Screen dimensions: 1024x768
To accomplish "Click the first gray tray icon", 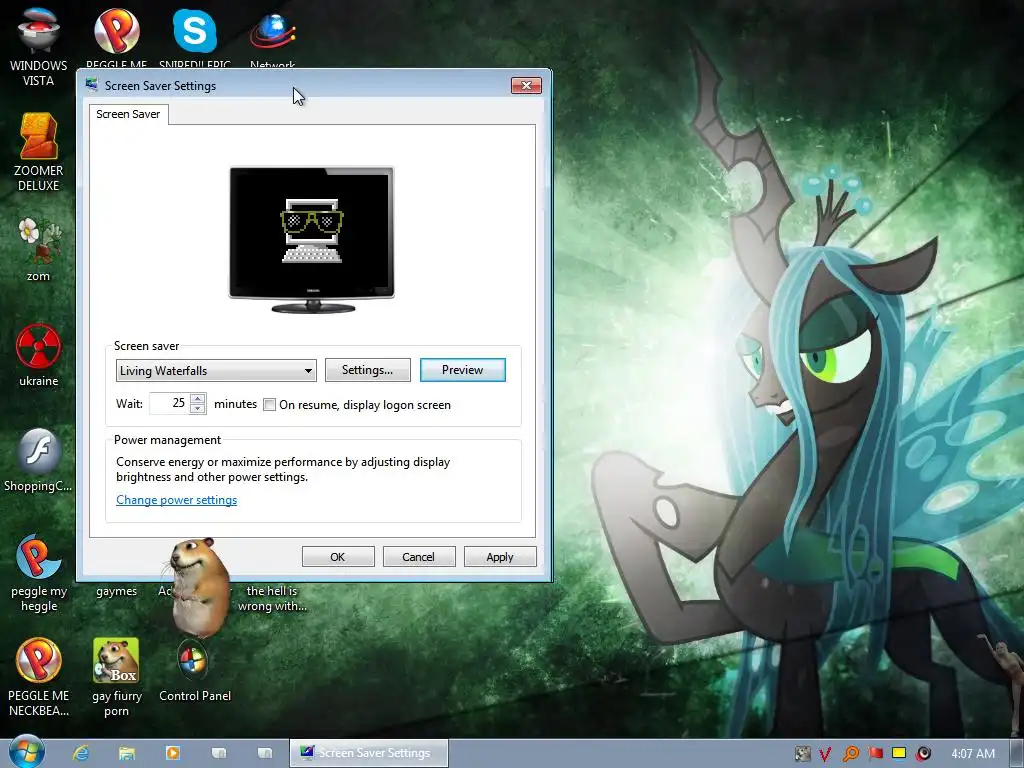I will (x=803, y=754).
